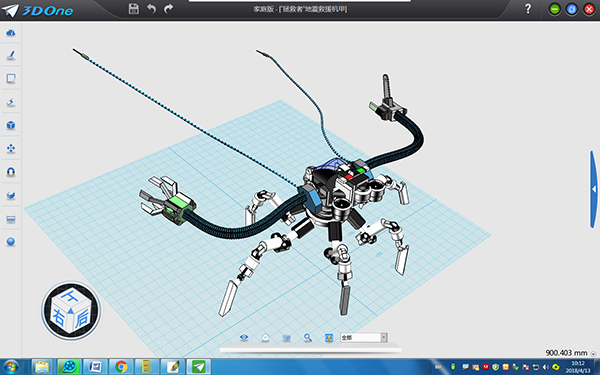Open help via the question mark icon
The height and width of the screenshot is (375, 600).
[528, 9]
